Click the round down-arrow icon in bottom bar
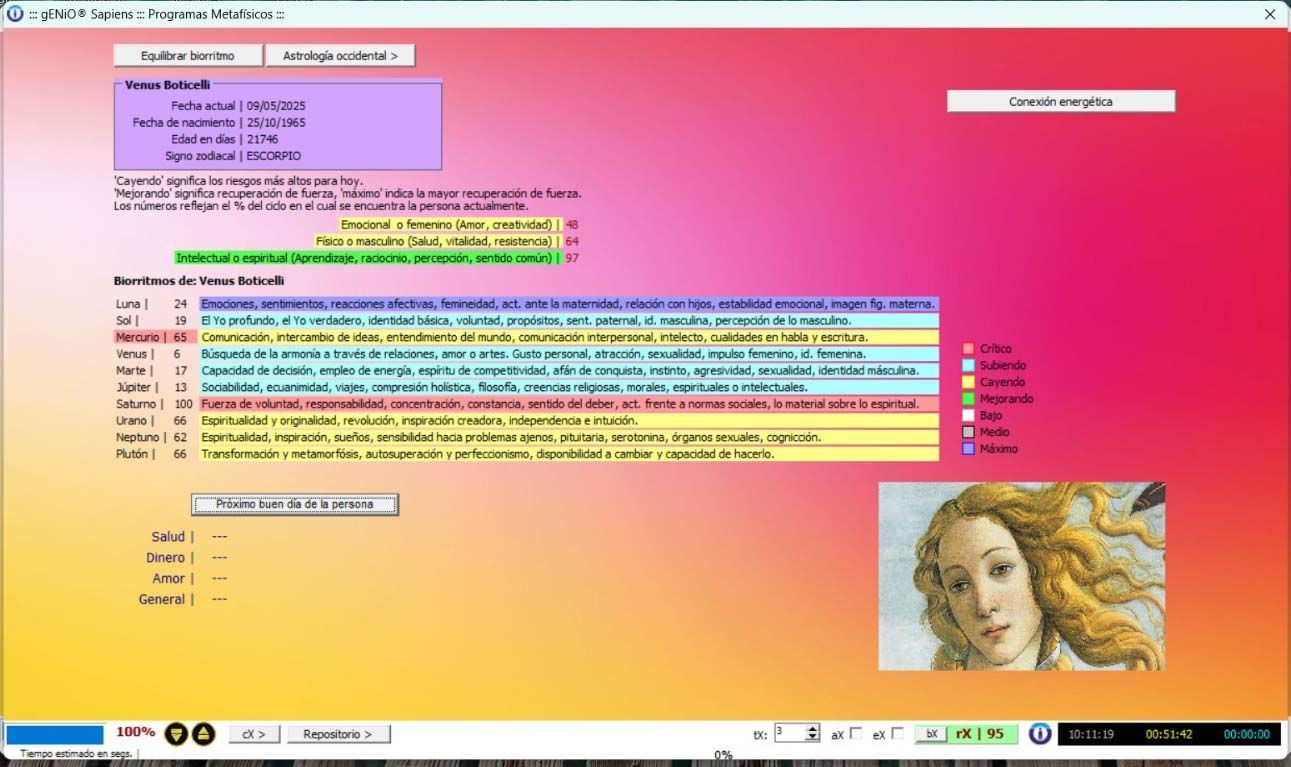The height and width of the screenshot is (767, 1291). [x=176, y=734]
